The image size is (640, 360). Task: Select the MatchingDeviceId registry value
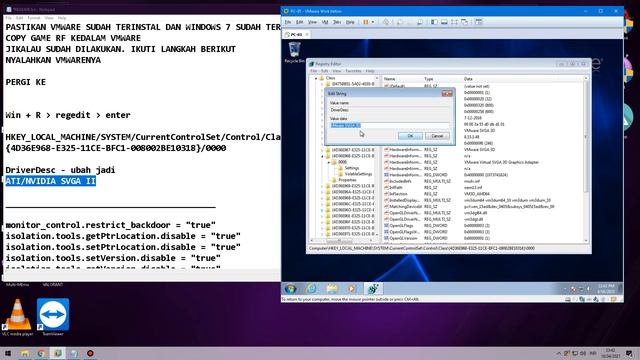click(404, 207)
